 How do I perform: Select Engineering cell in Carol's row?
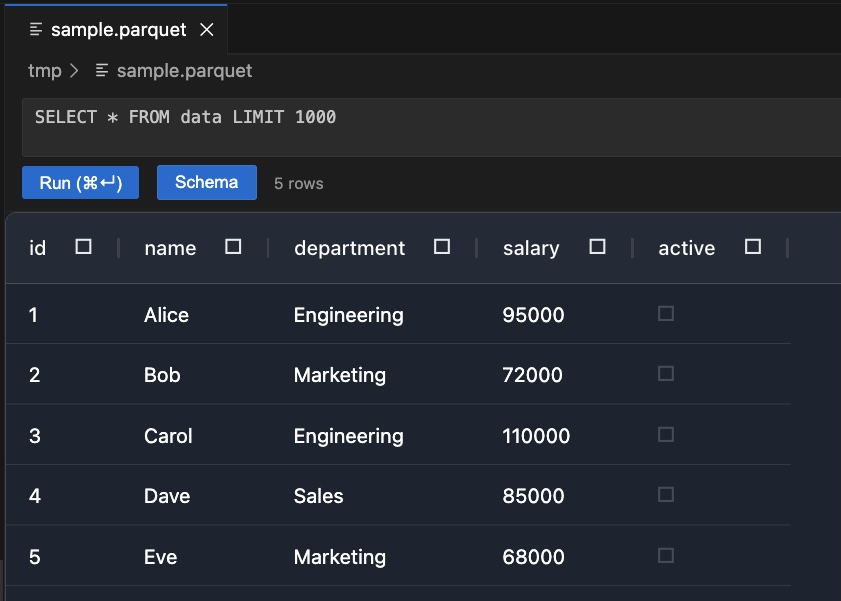(349, 436)
